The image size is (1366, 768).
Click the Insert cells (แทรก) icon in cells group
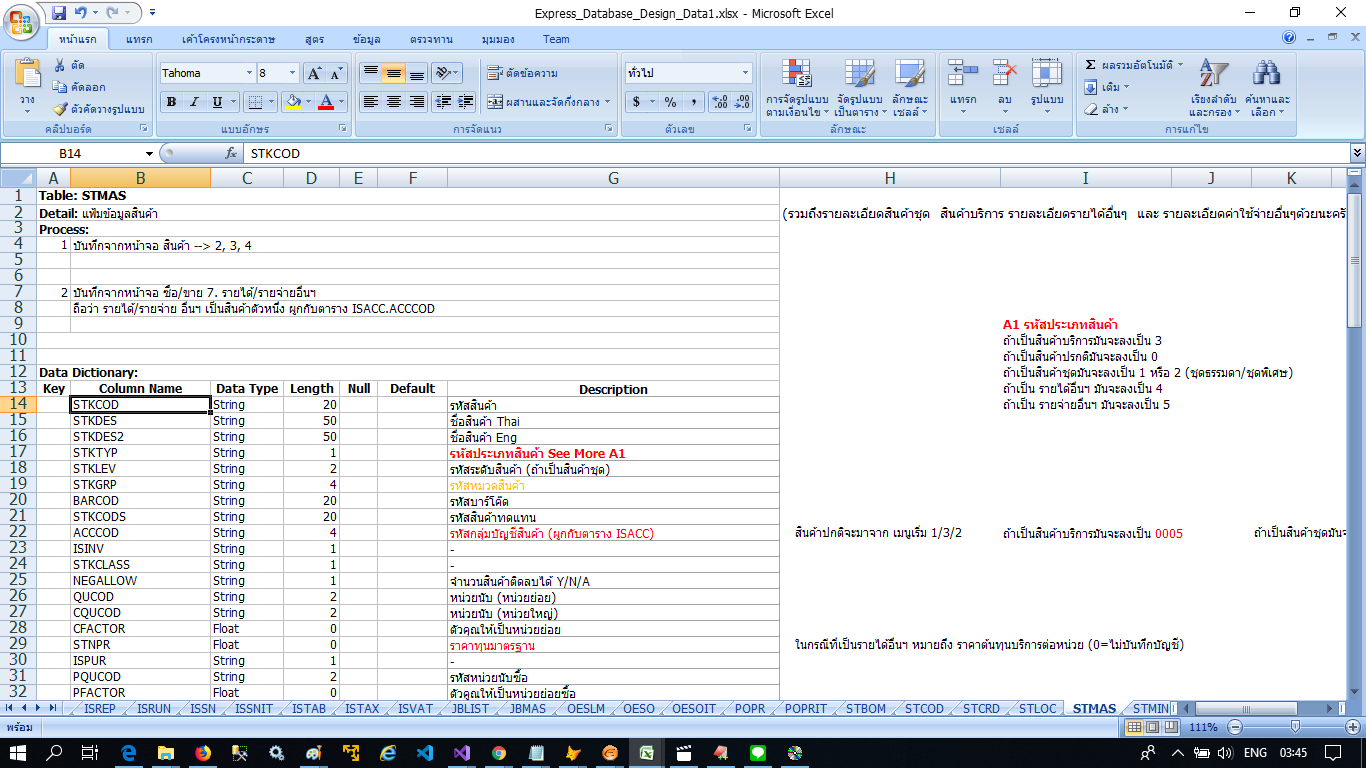[963, 73]
